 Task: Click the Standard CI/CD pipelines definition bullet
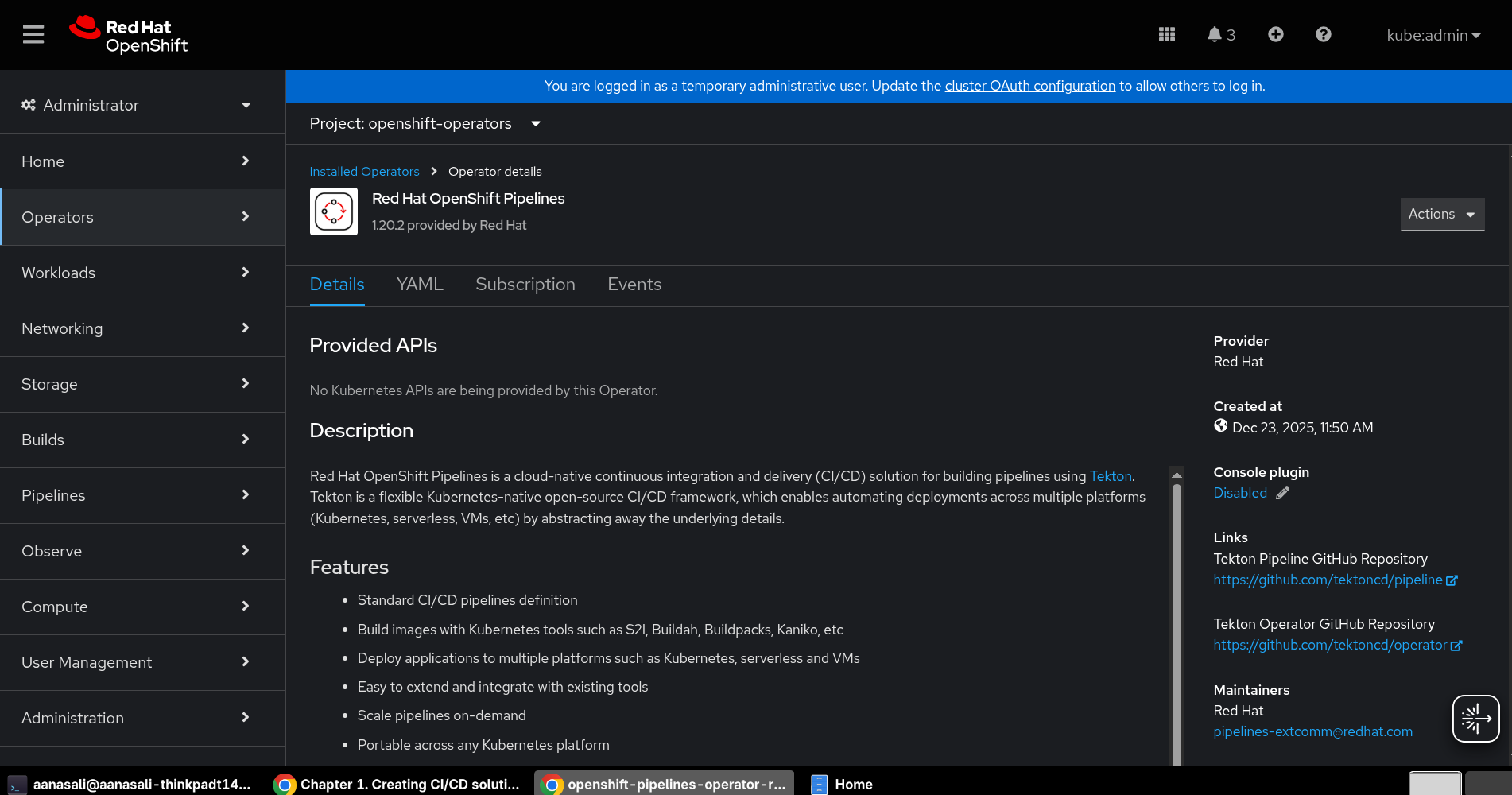pyautogui.click(x=467, y=600)
